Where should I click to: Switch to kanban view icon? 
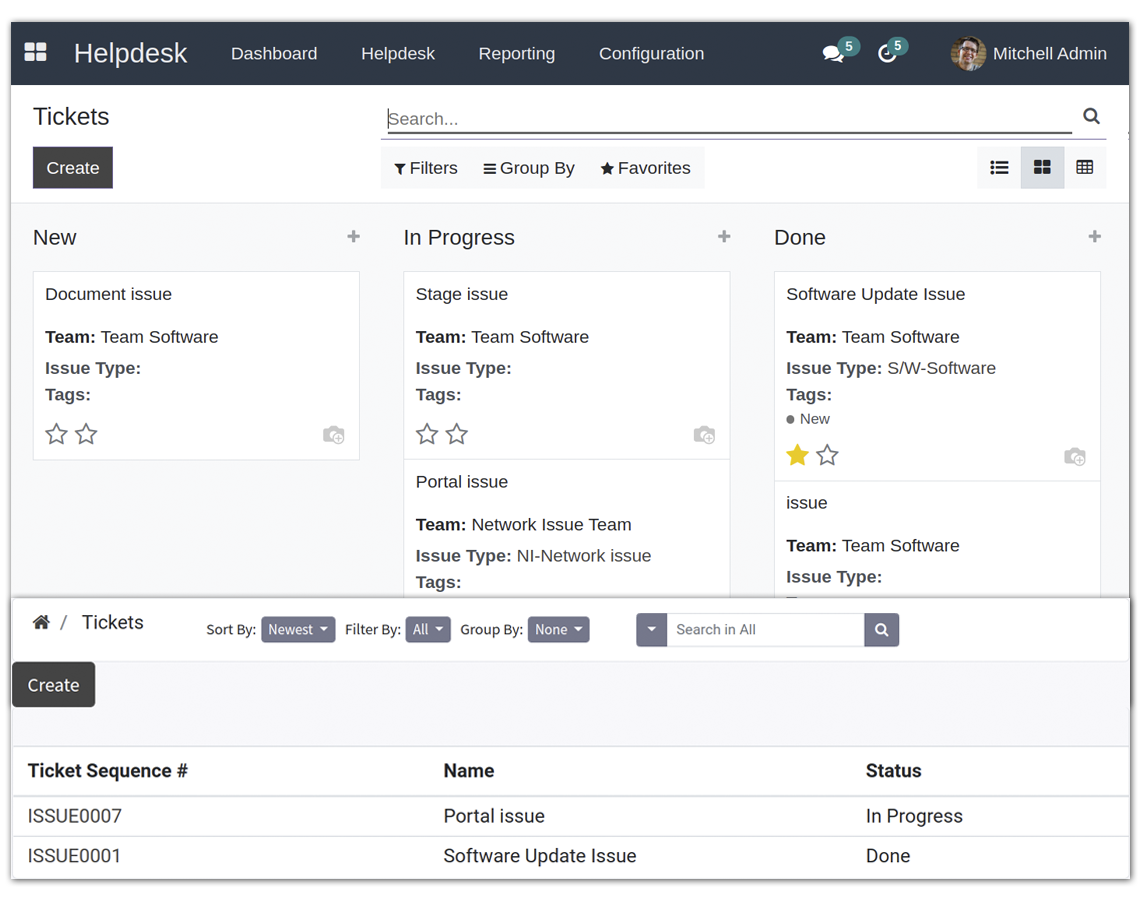[x=1042, y=168]
